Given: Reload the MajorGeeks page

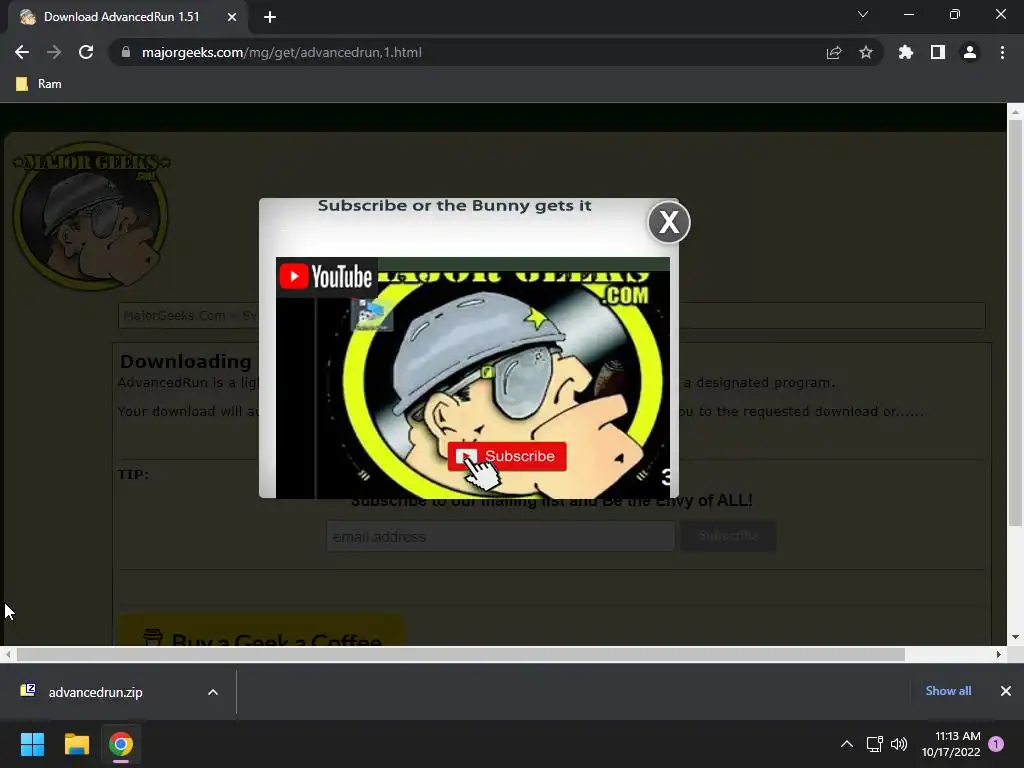Looking at the screenshot, I should point(86,52).
